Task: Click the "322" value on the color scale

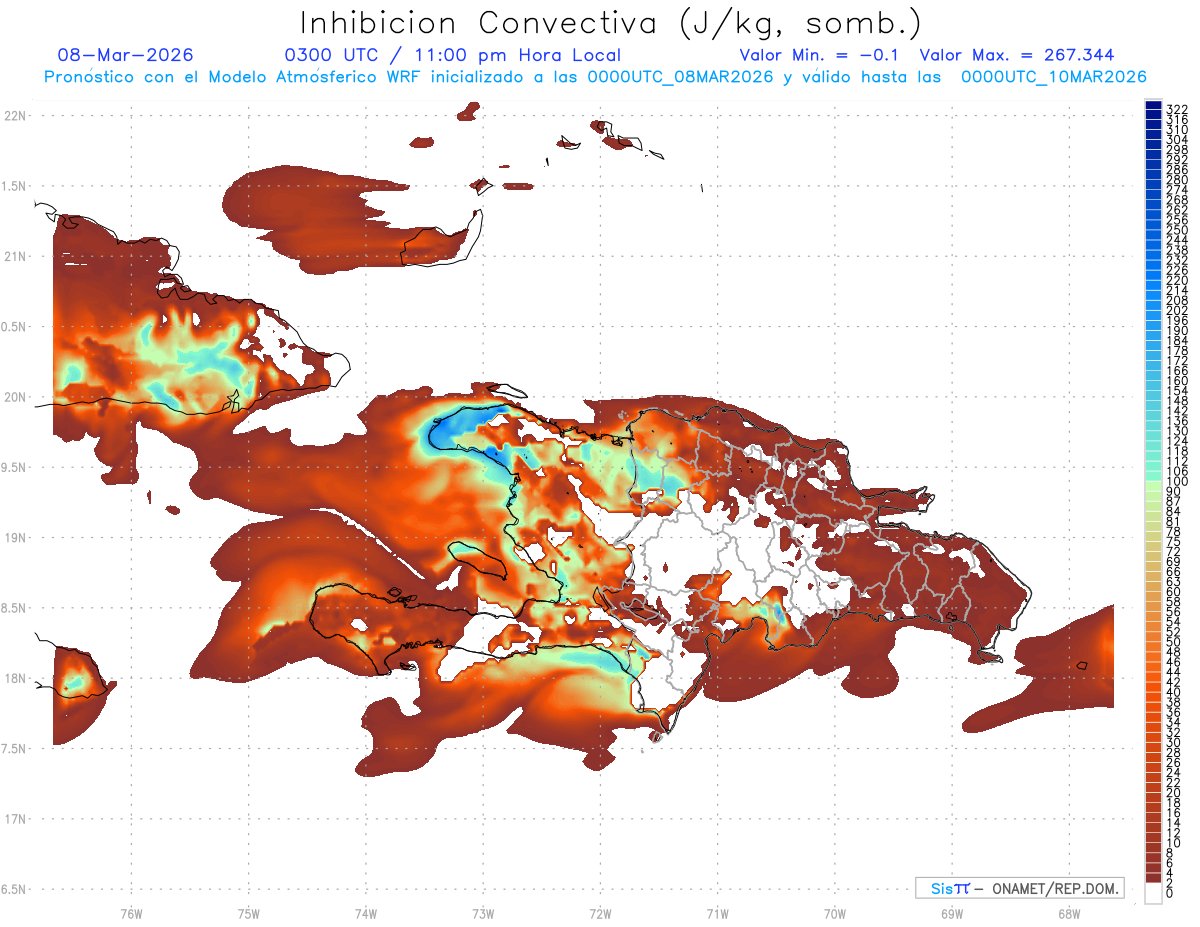Action: click(1177, 108)
